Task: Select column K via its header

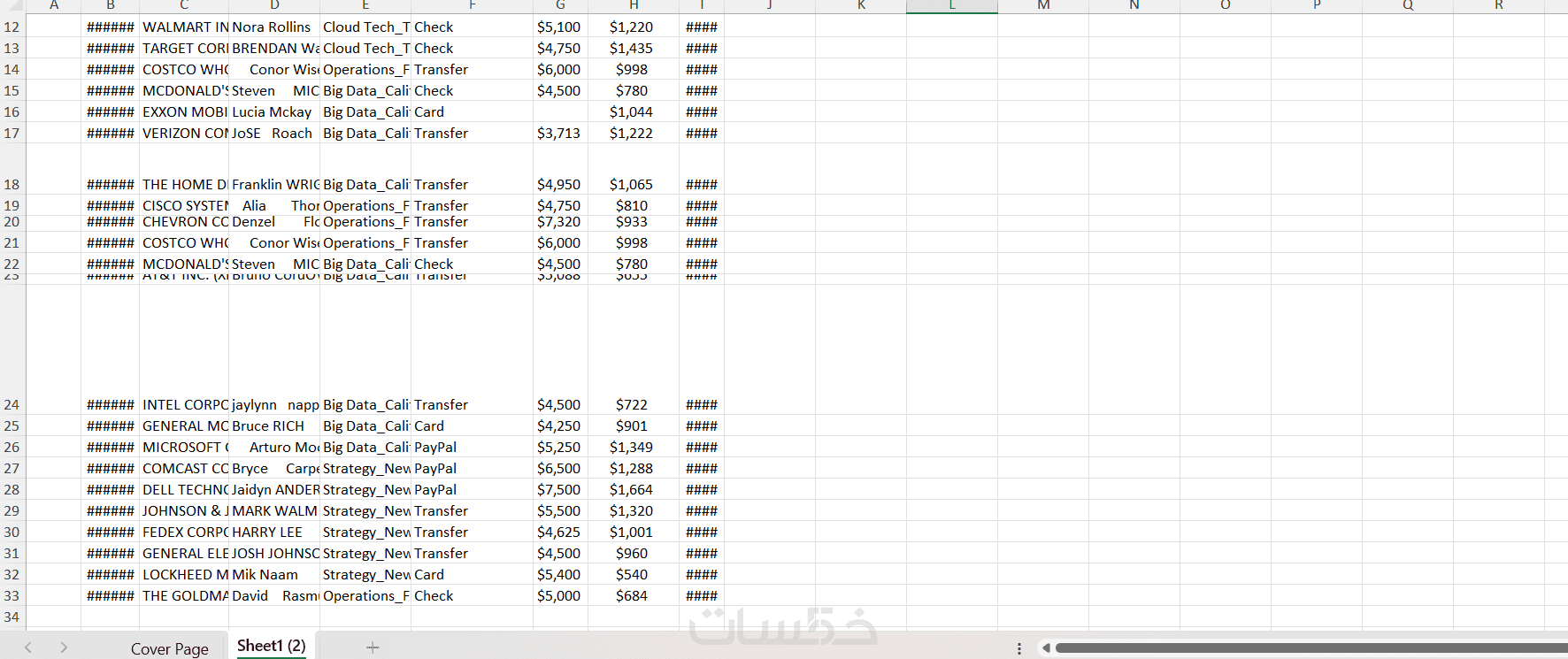Action: [x=861, y=6]
